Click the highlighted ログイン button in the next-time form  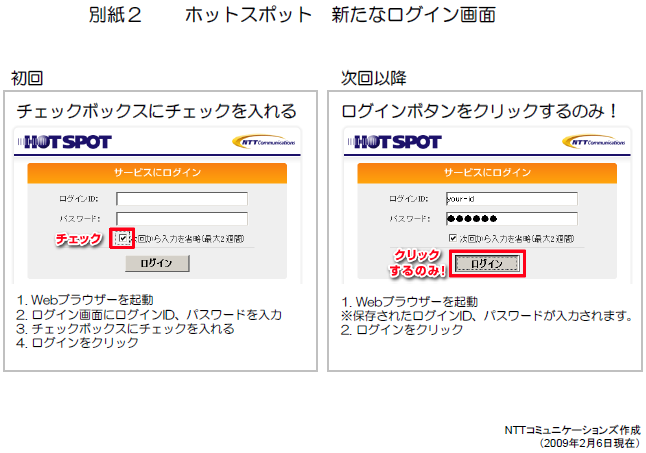tap(487, 264)
